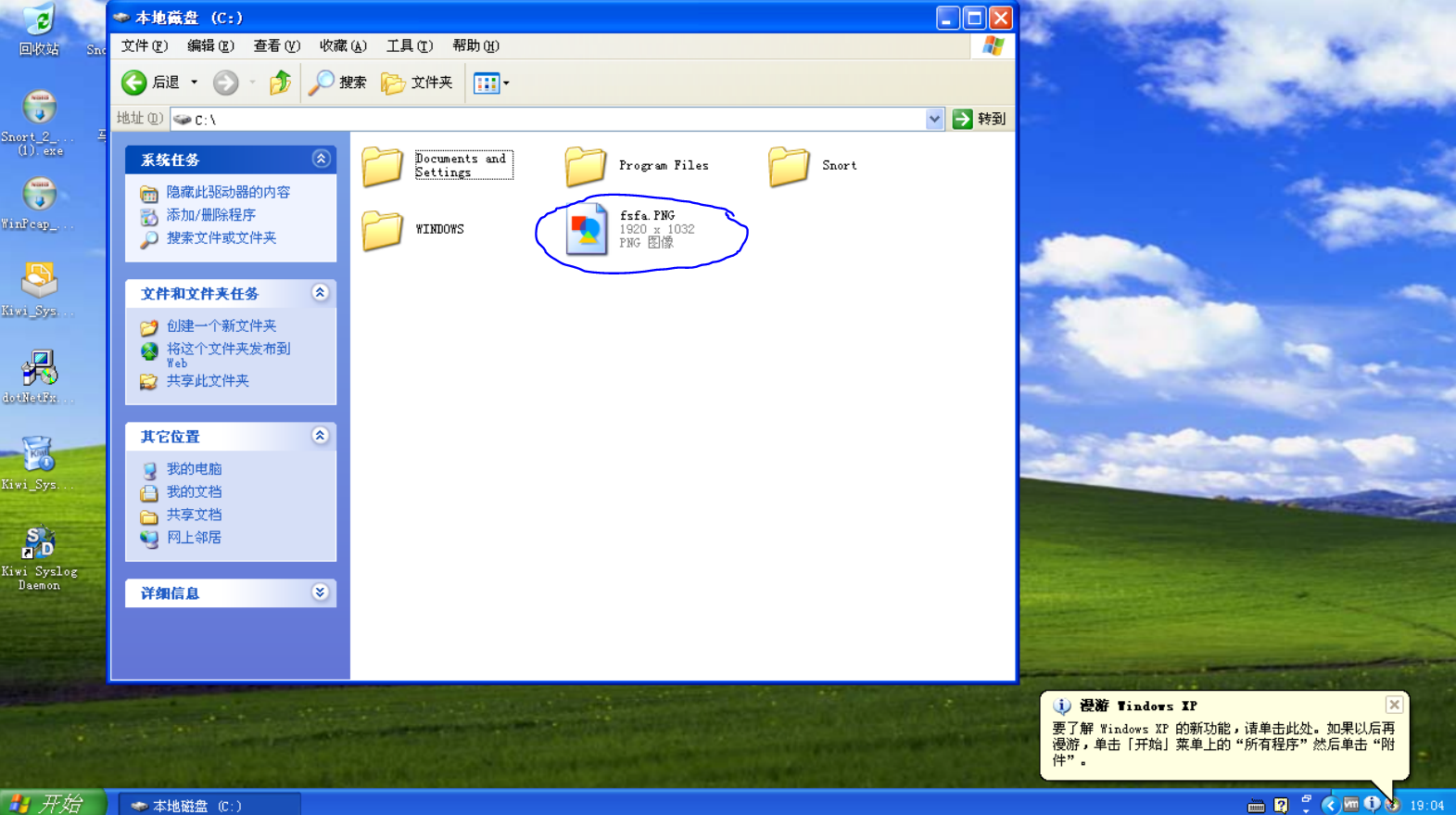Collapse the 文件和文件夹任务 section
This screenshot has width=1456, height=815.
tap(321, 293)
